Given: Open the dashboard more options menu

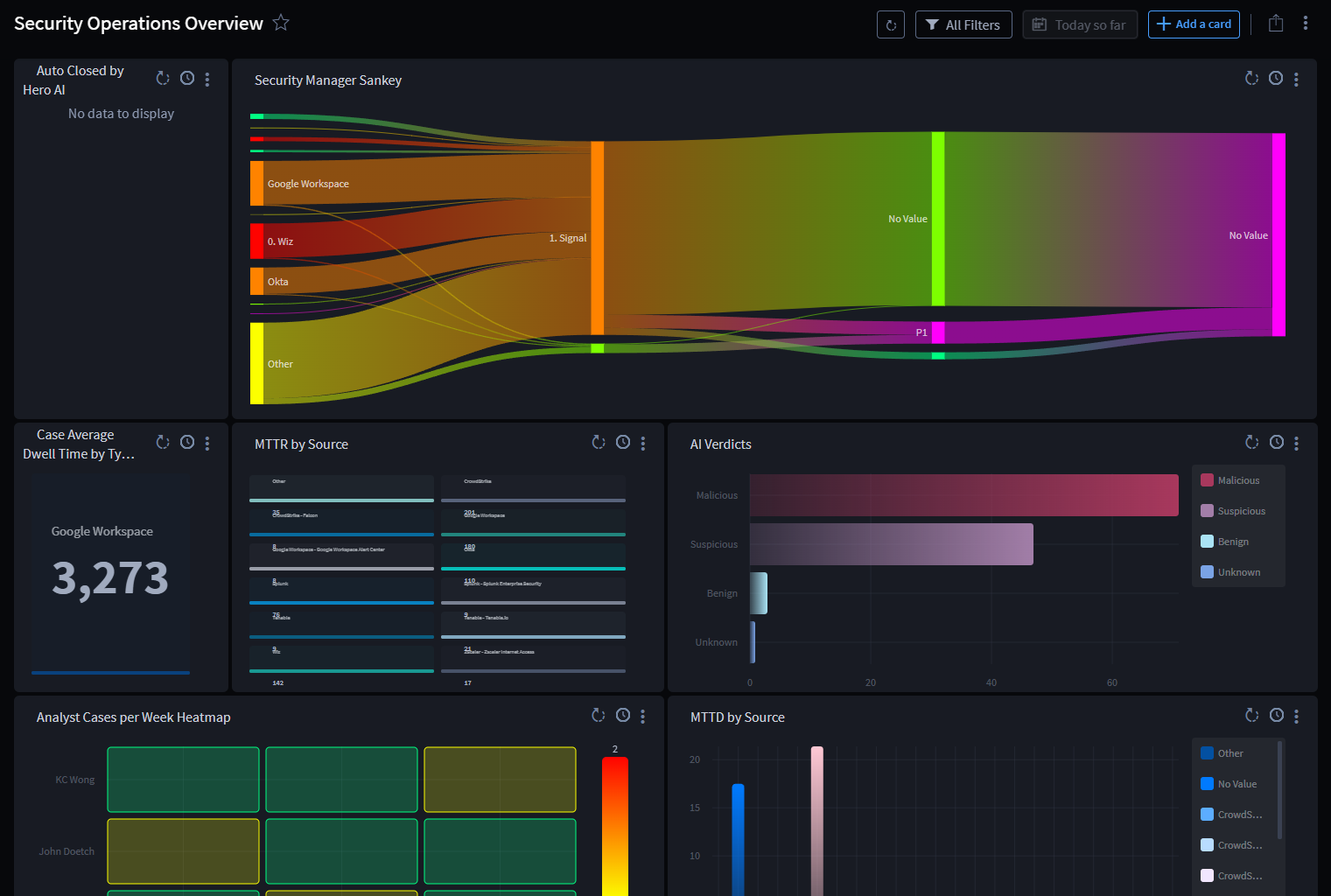Looking at the screenshot, I should [1306, 24].
